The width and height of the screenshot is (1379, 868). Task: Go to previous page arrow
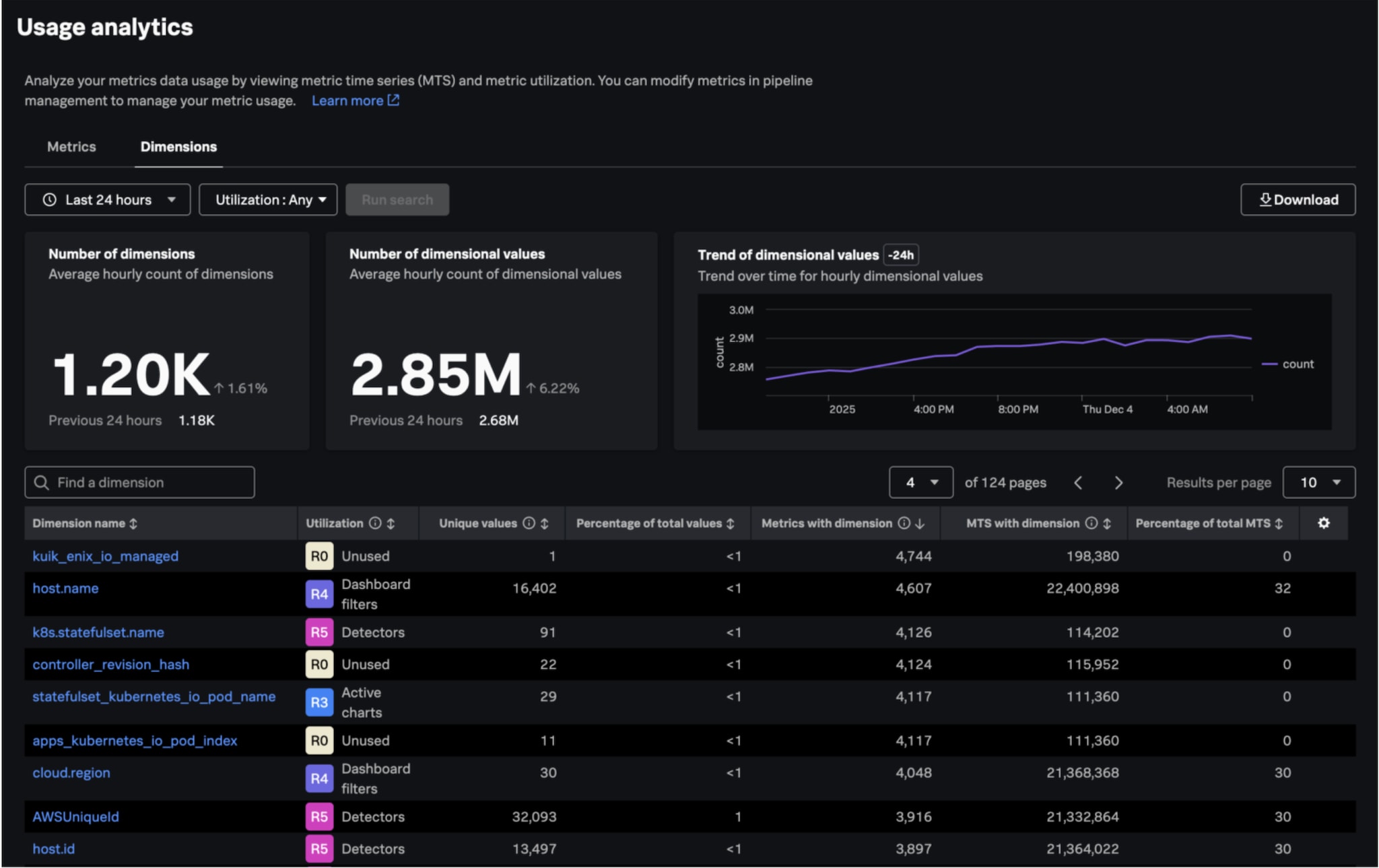click(x=1078, y=483)
